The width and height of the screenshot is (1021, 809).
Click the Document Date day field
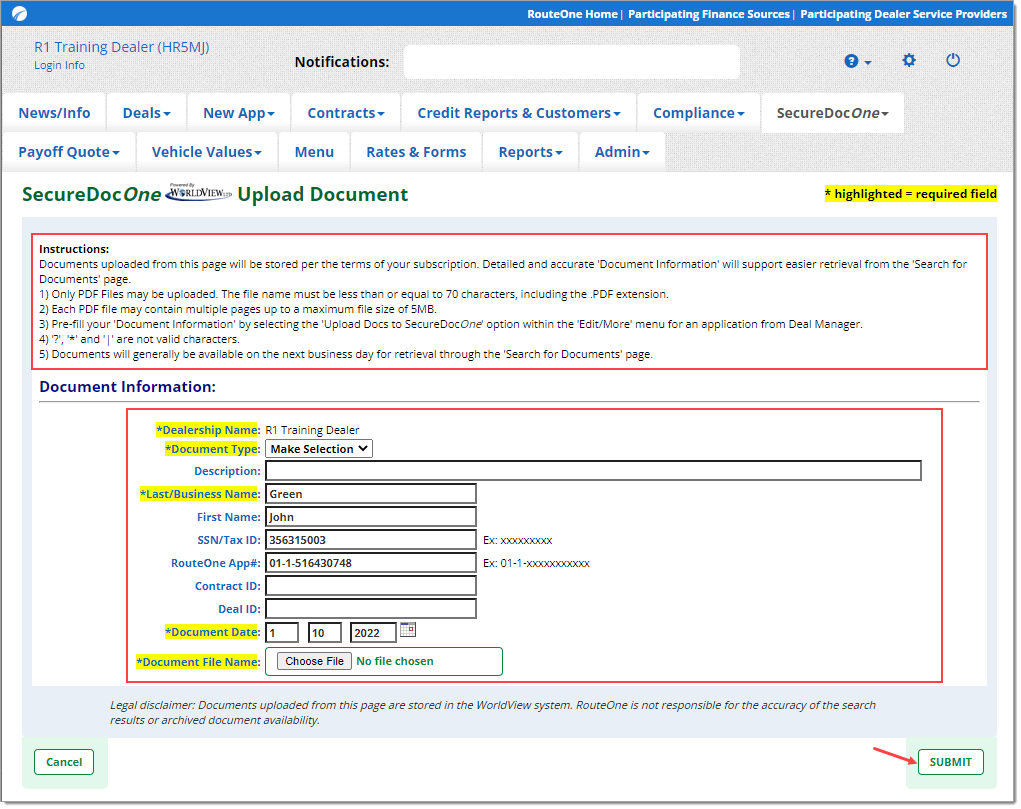(325, 632)
